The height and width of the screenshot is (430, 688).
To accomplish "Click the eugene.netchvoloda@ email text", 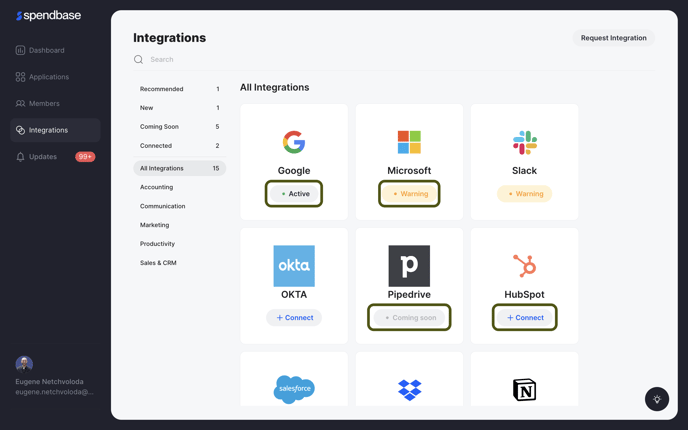I will coord(54,392).
